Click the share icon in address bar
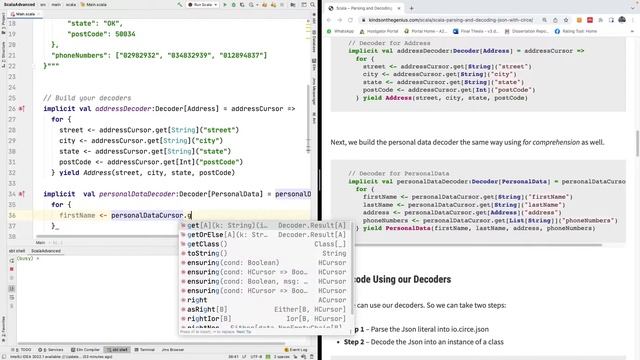 [x=555, y=20]
